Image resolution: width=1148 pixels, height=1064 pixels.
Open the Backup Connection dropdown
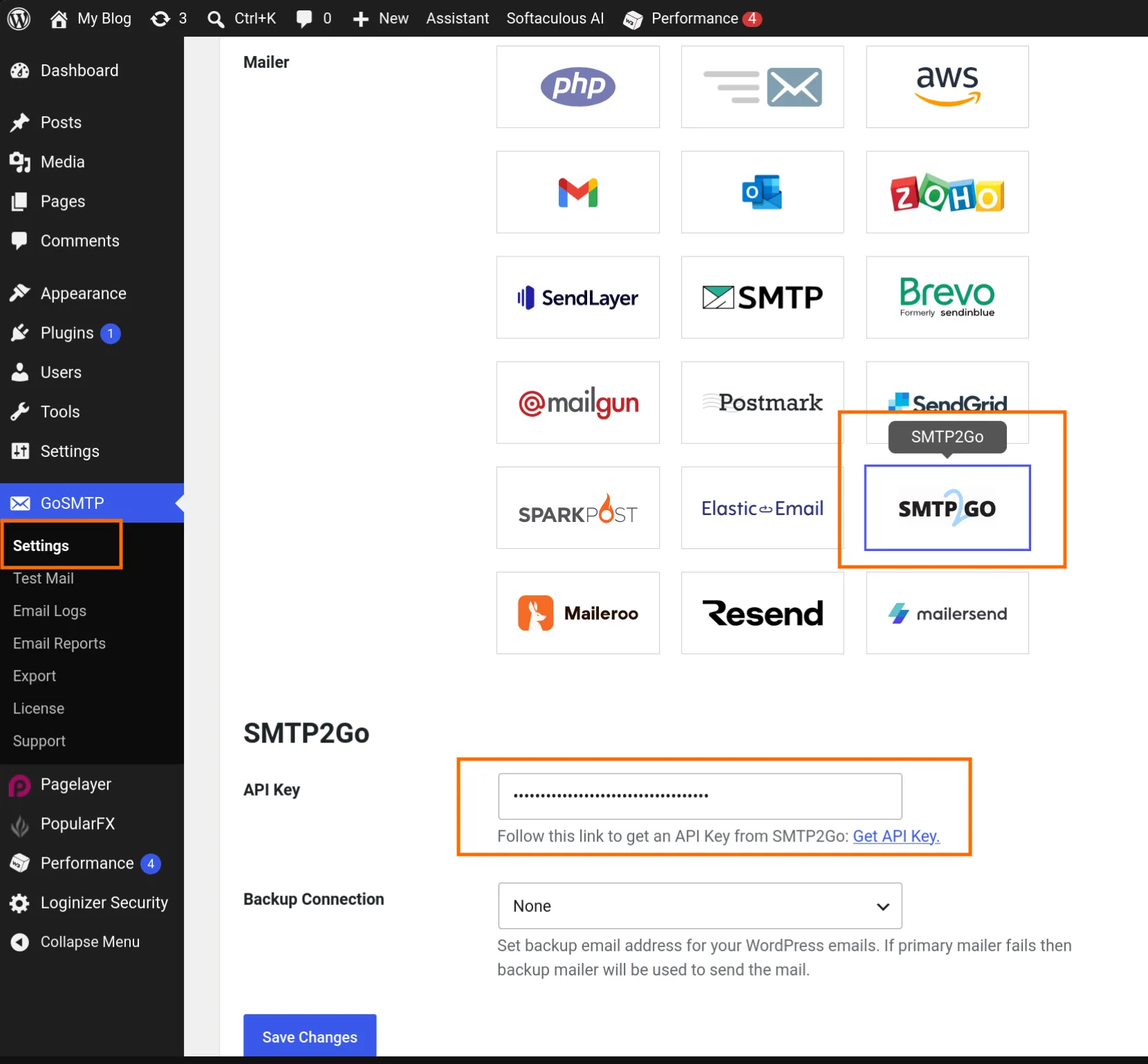[x=700, y=906]
